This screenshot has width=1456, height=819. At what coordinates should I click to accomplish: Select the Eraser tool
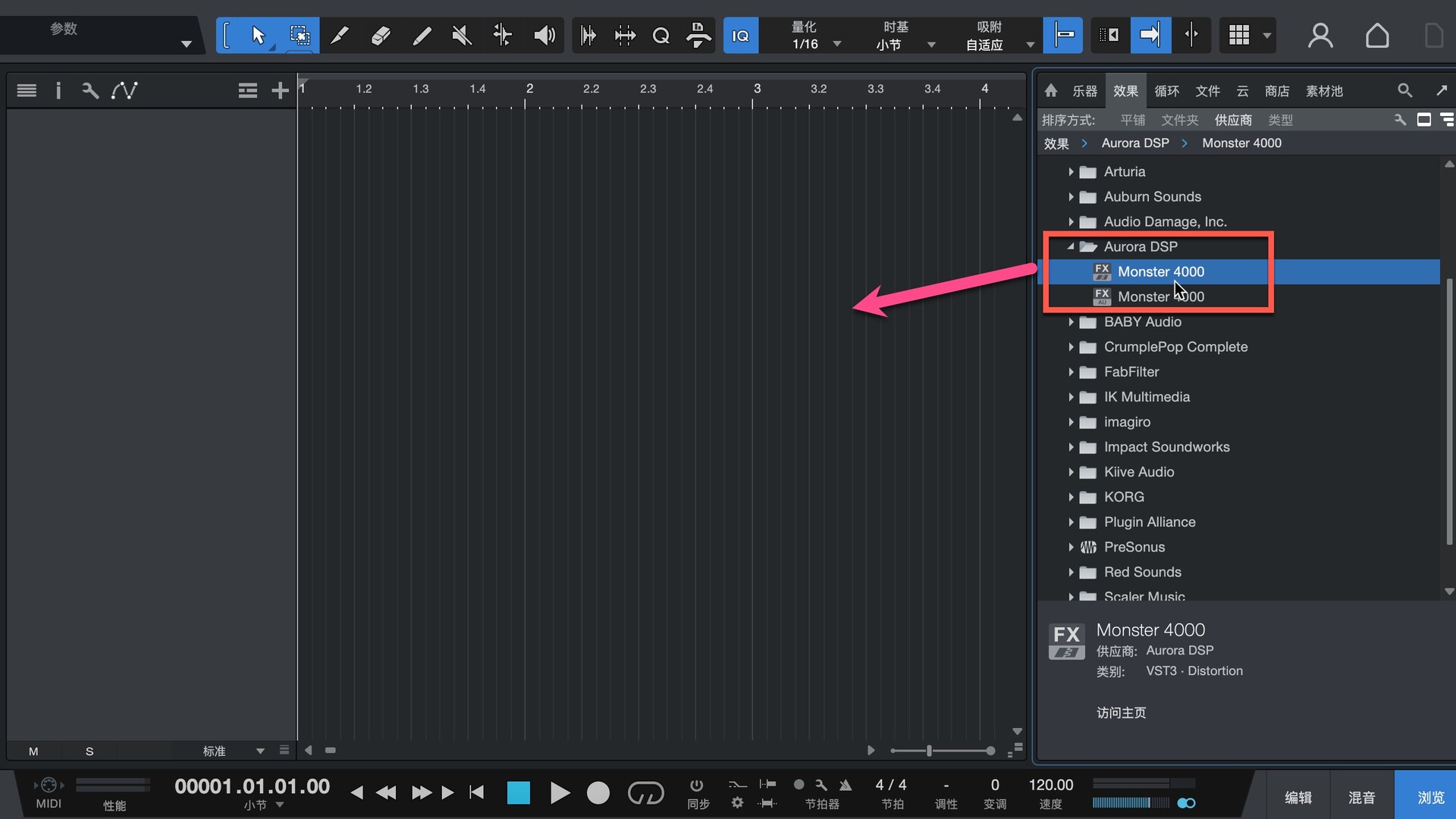coord(381,36)
